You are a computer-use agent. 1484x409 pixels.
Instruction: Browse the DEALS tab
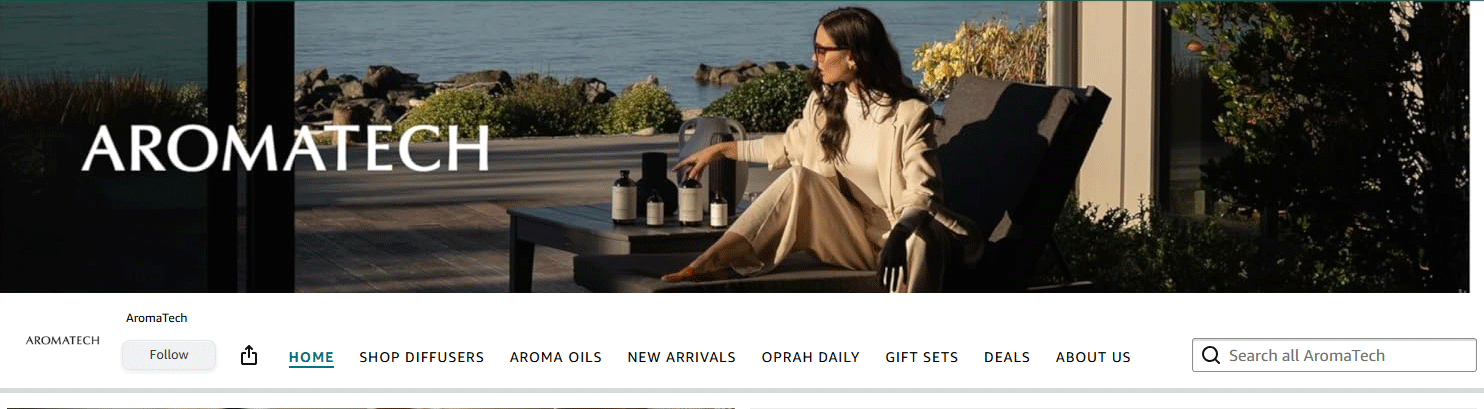[1007, 357]
